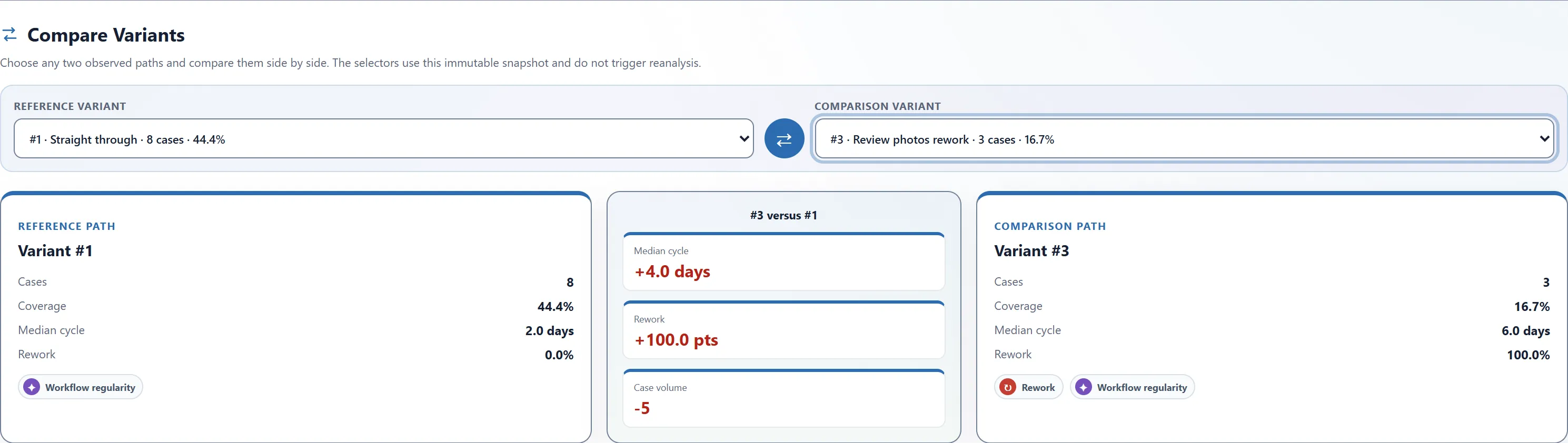This screenshot has width=1568, height=443.
Task: Click the 'COMPARISON PATH' label
Action: click(1050, 226)
